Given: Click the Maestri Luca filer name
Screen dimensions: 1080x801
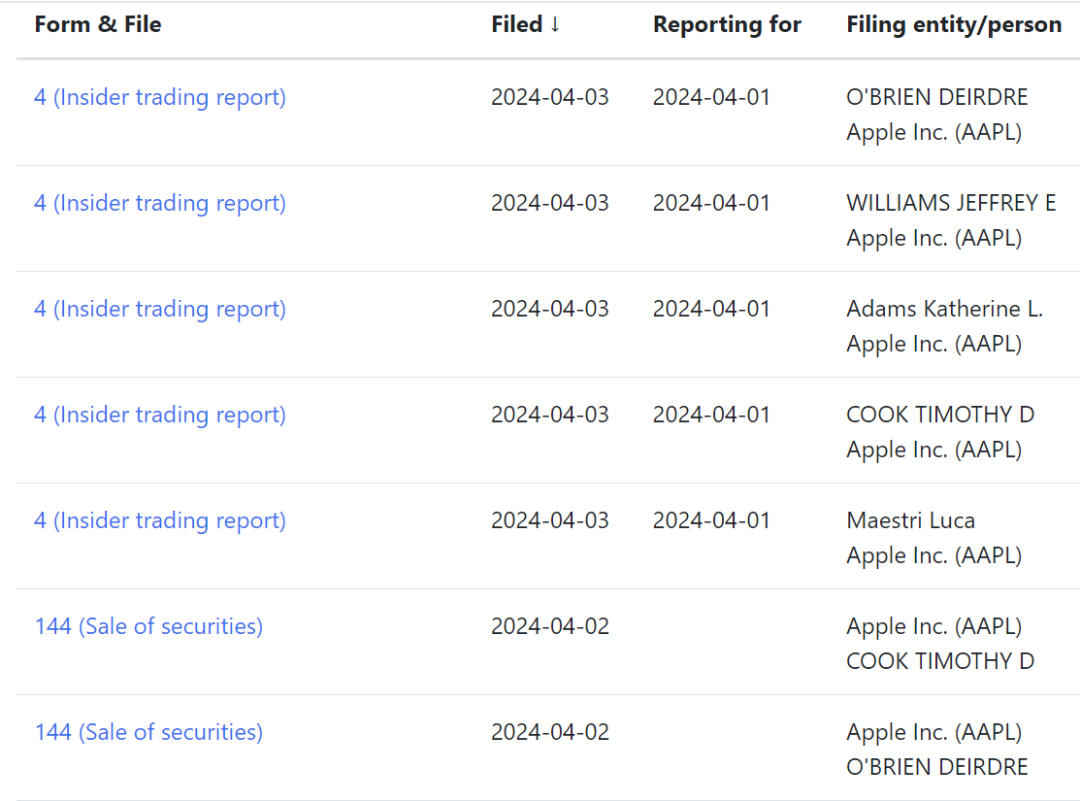Looking at the screenshot, I should pyautogui.click(x=910, y=521).
